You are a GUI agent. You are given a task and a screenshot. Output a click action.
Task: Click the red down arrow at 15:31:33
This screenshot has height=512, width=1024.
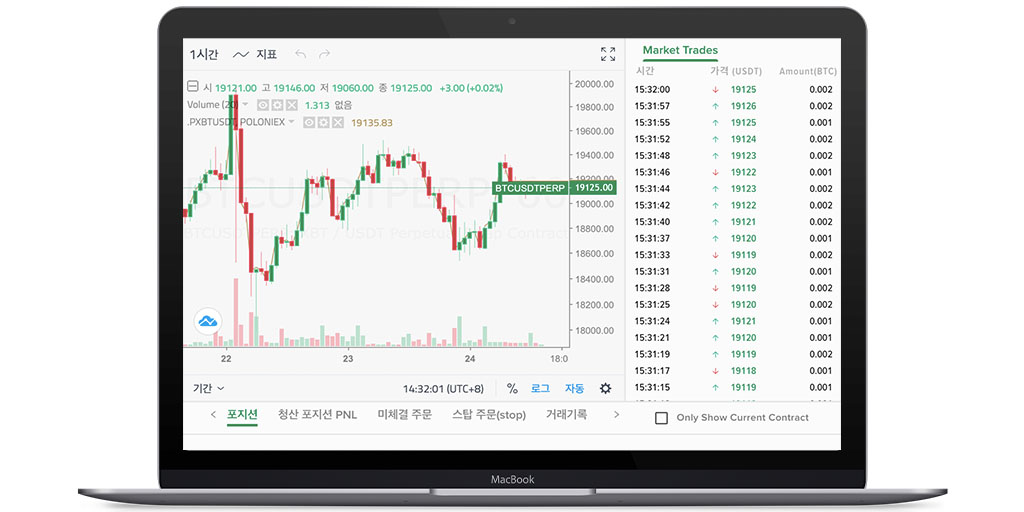[x=715, y=255]
